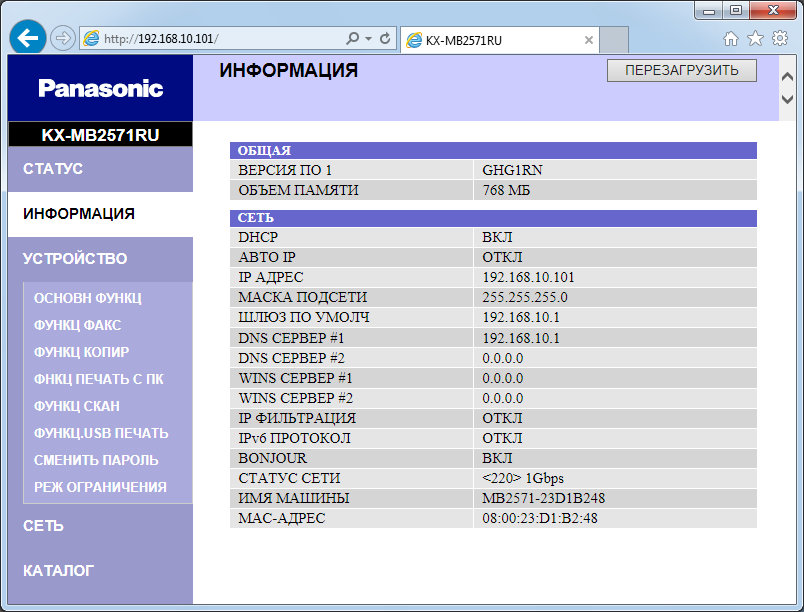Image resolution: width=804 pixels, height=612 pixels.
Task: Open a new blank tab
Action: pos(614,40)
